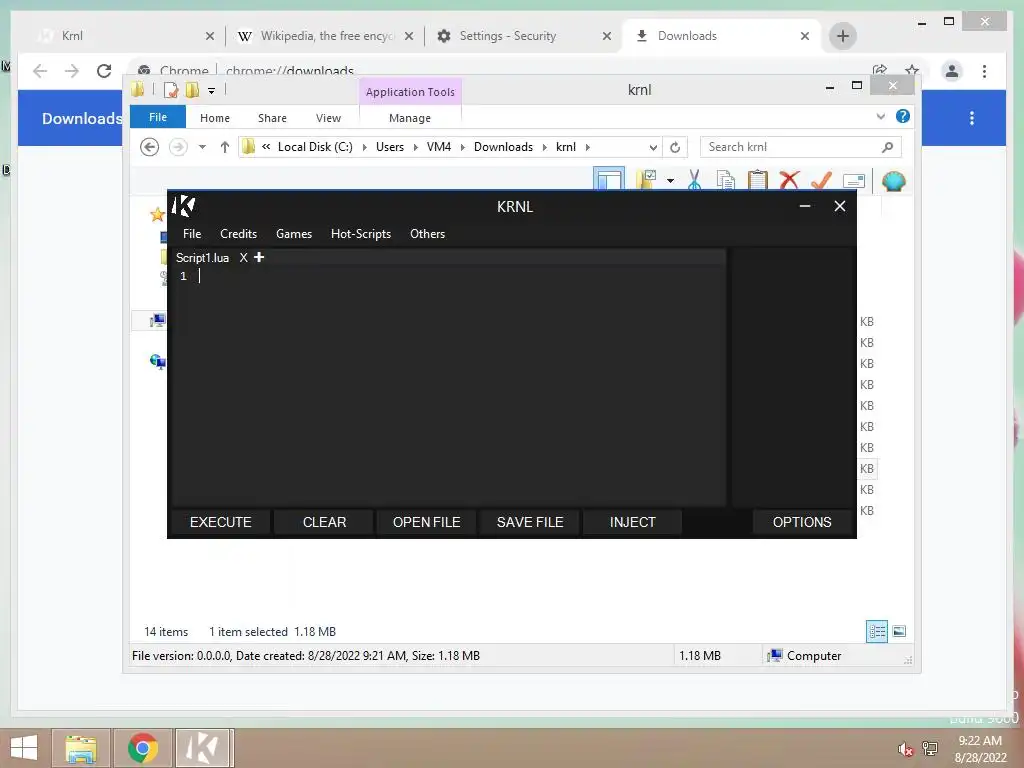Expand the Explorer ribbon with the chevron

pos(880,116)
